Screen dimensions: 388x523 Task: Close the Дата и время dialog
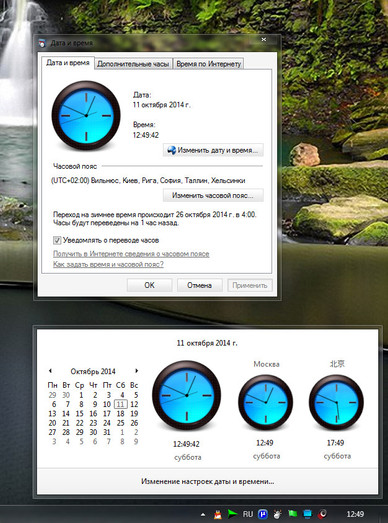tap(264, 39)
